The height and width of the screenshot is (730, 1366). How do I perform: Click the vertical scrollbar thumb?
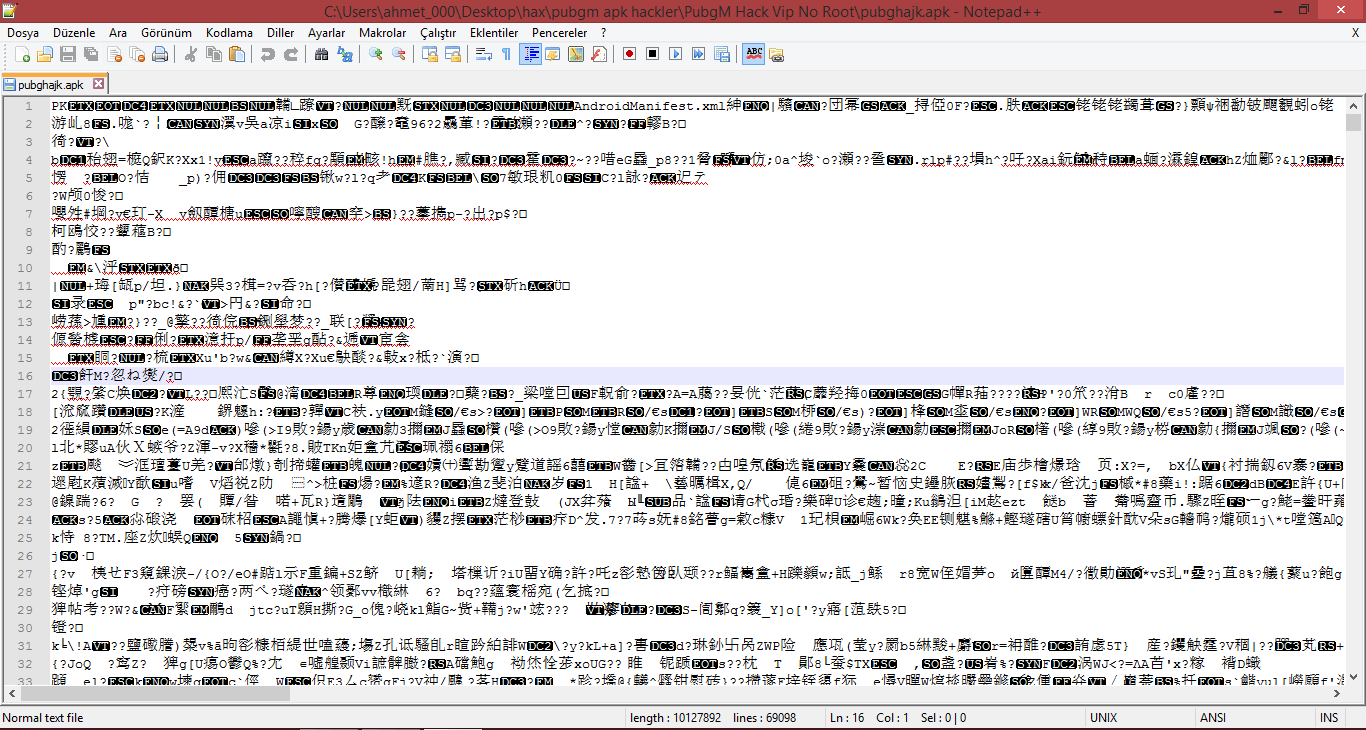1354,124
